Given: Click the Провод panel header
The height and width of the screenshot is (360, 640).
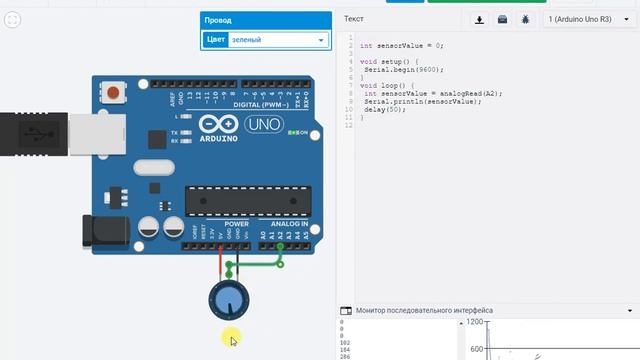Looking at the screenshot, I should point(266,20).
